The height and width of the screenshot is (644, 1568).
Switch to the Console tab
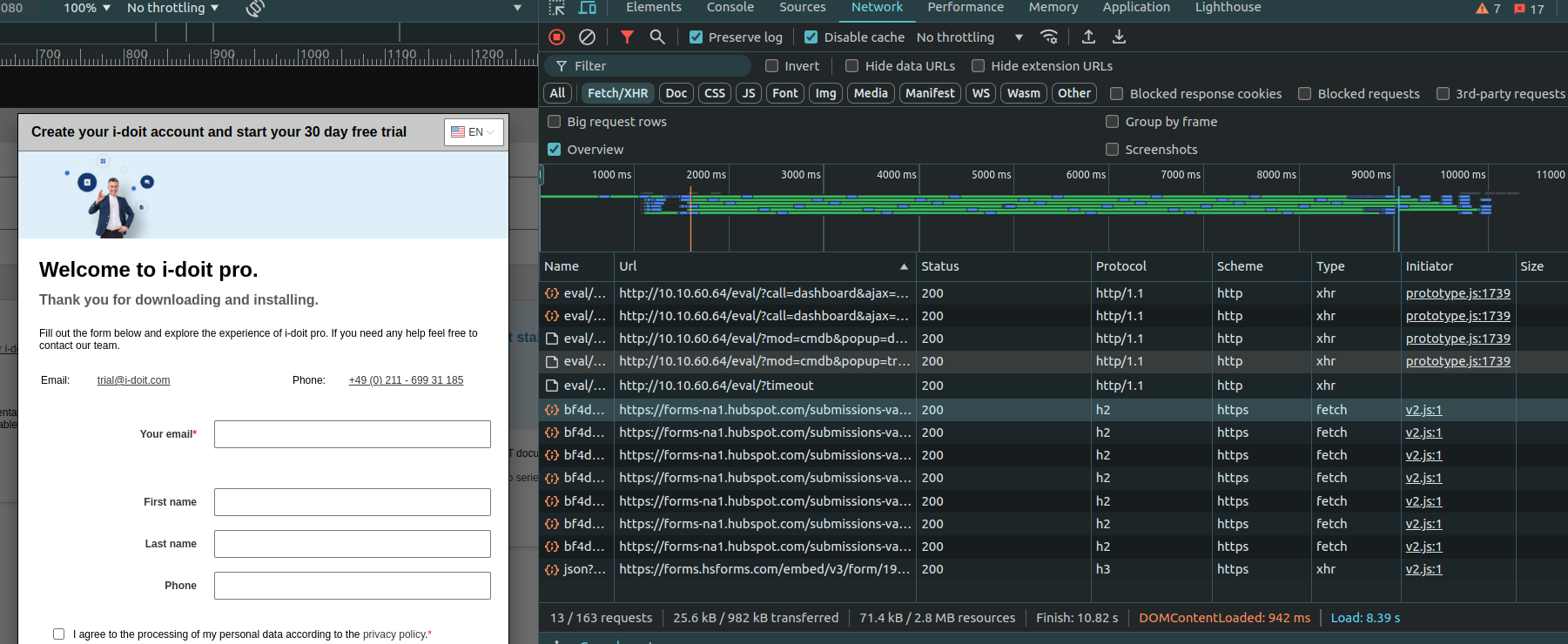click(730, 8)
